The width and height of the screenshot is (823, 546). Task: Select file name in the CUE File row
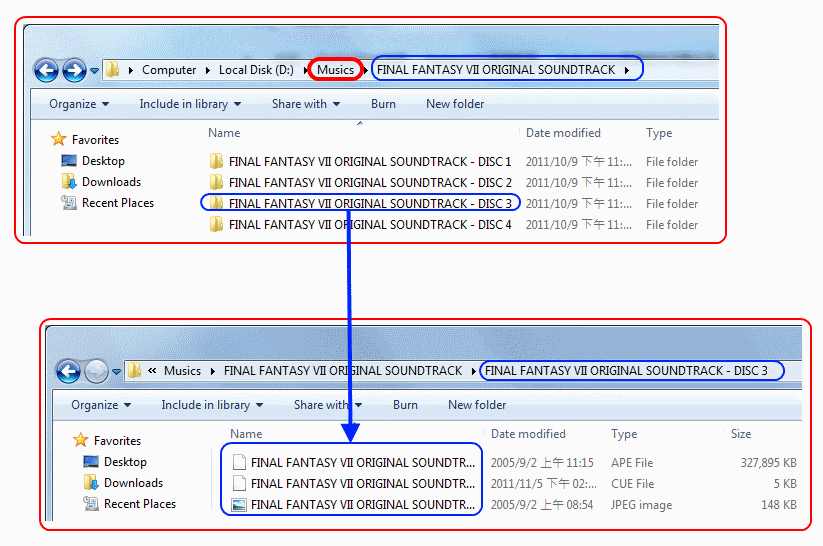pos(363,484)
